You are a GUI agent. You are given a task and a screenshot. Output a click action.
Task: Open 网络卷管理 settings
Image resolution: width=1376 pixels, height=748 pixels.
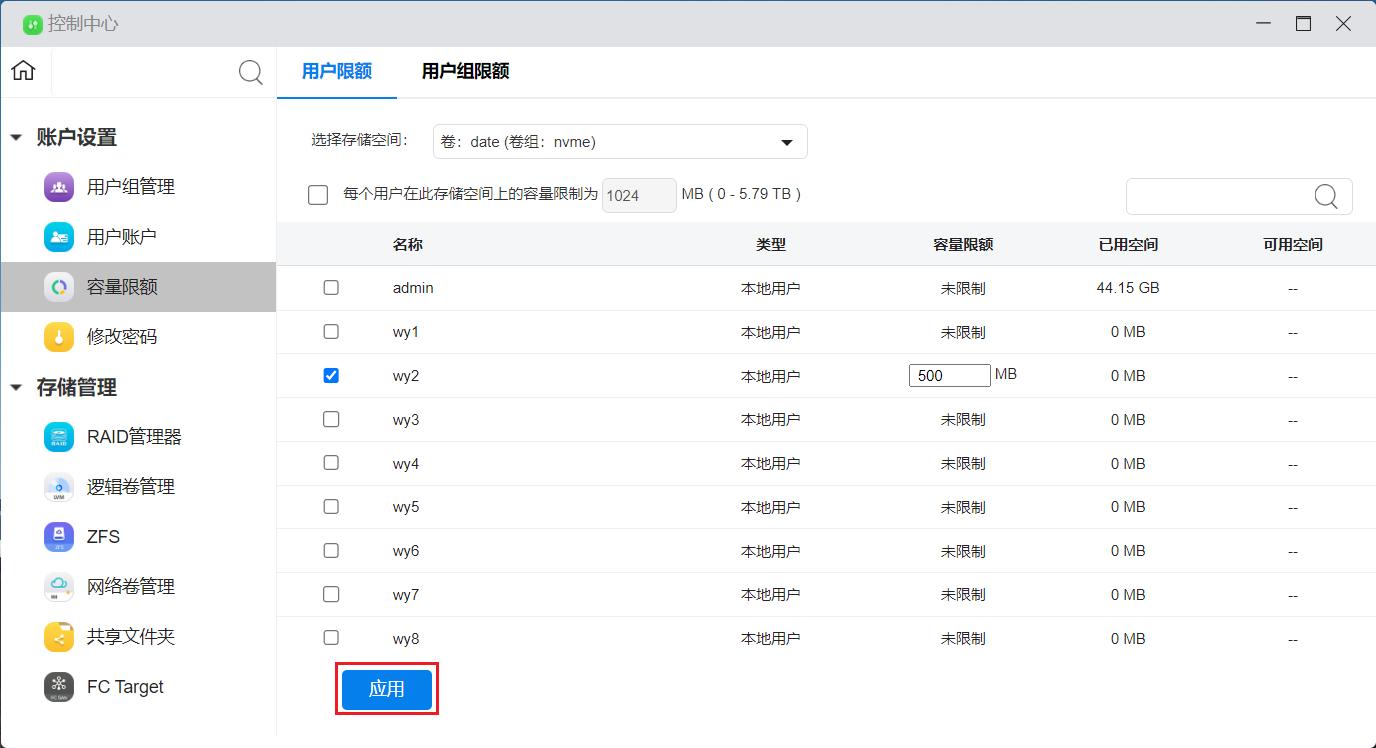click(x=58, y=586)
